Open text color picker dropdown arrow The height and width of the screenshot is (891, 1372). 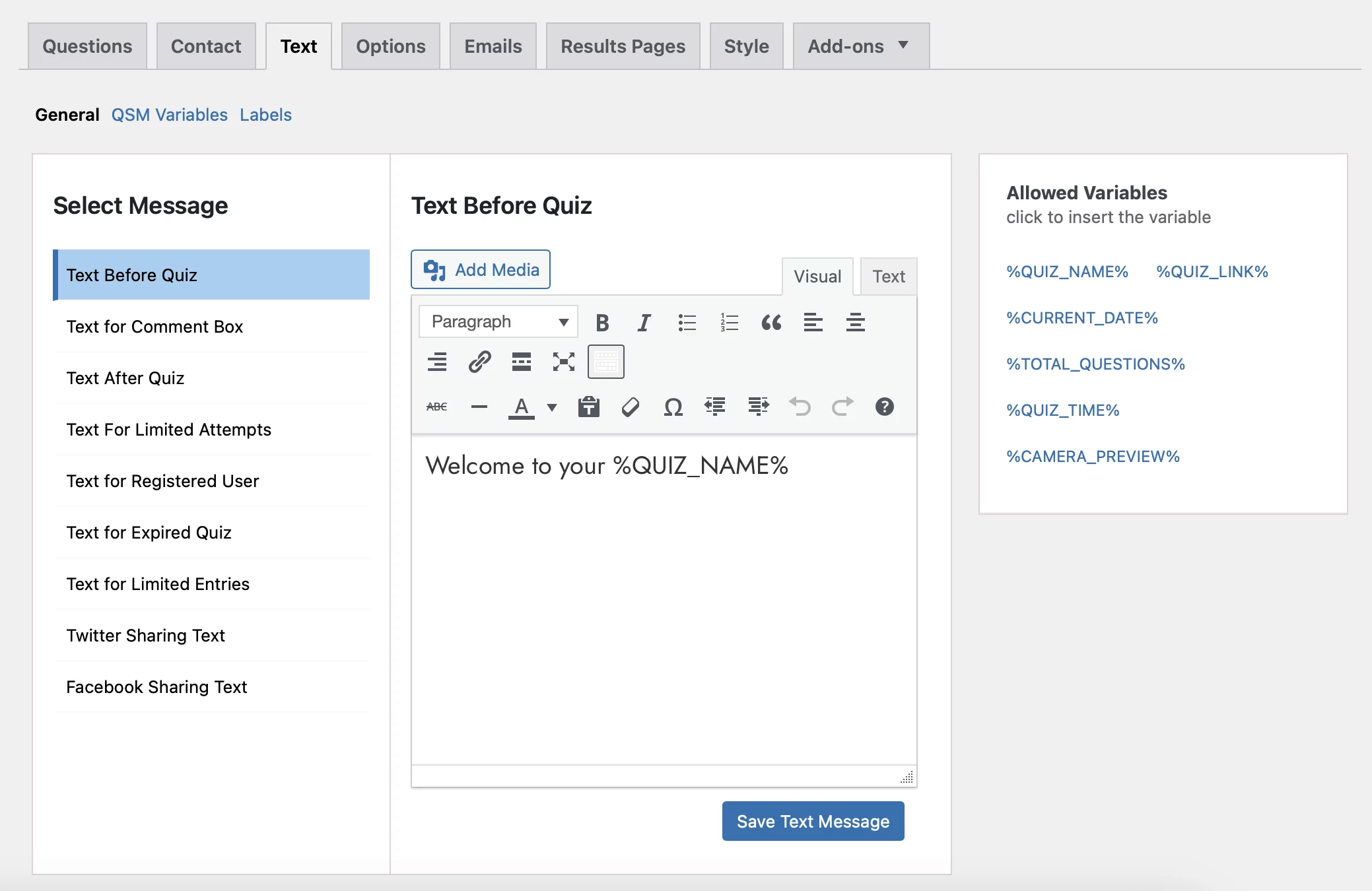point(552,407)
